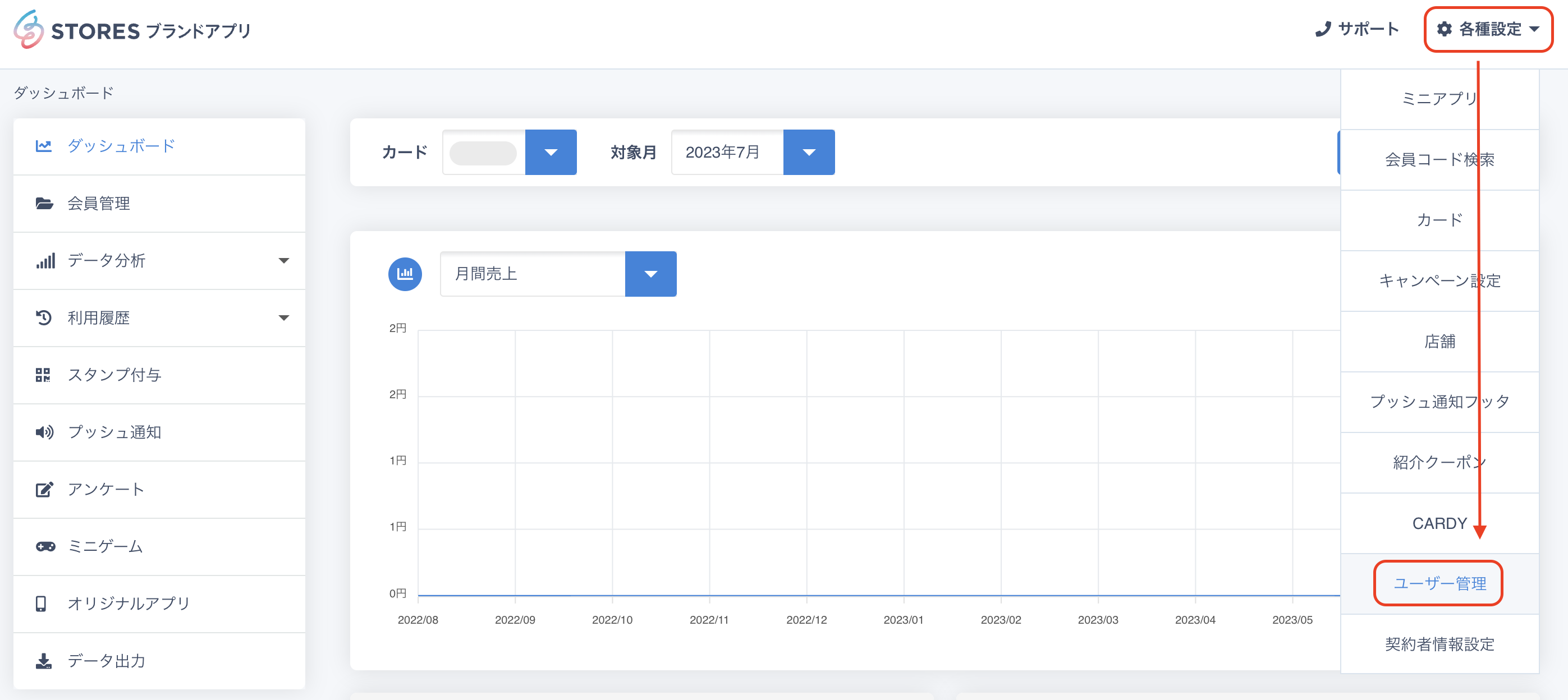
Task: Click the survey pencil edit icon
Action: [x=44, y=489]
